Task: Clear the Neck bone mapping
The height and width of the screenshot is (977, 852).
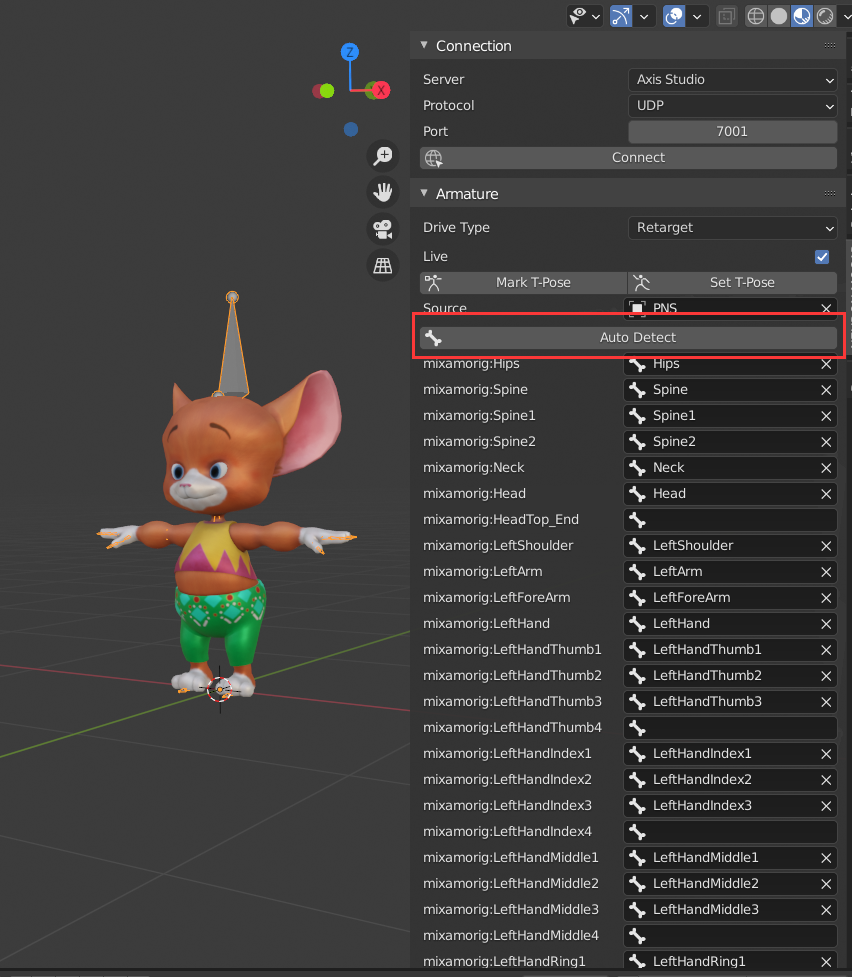Action: 826,468
